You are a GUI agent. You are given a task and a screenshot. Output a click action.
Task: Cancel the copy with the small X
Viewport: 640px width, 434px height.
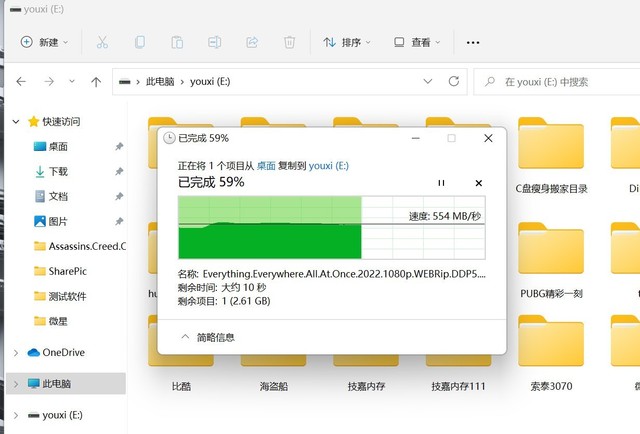click(479, 183)
